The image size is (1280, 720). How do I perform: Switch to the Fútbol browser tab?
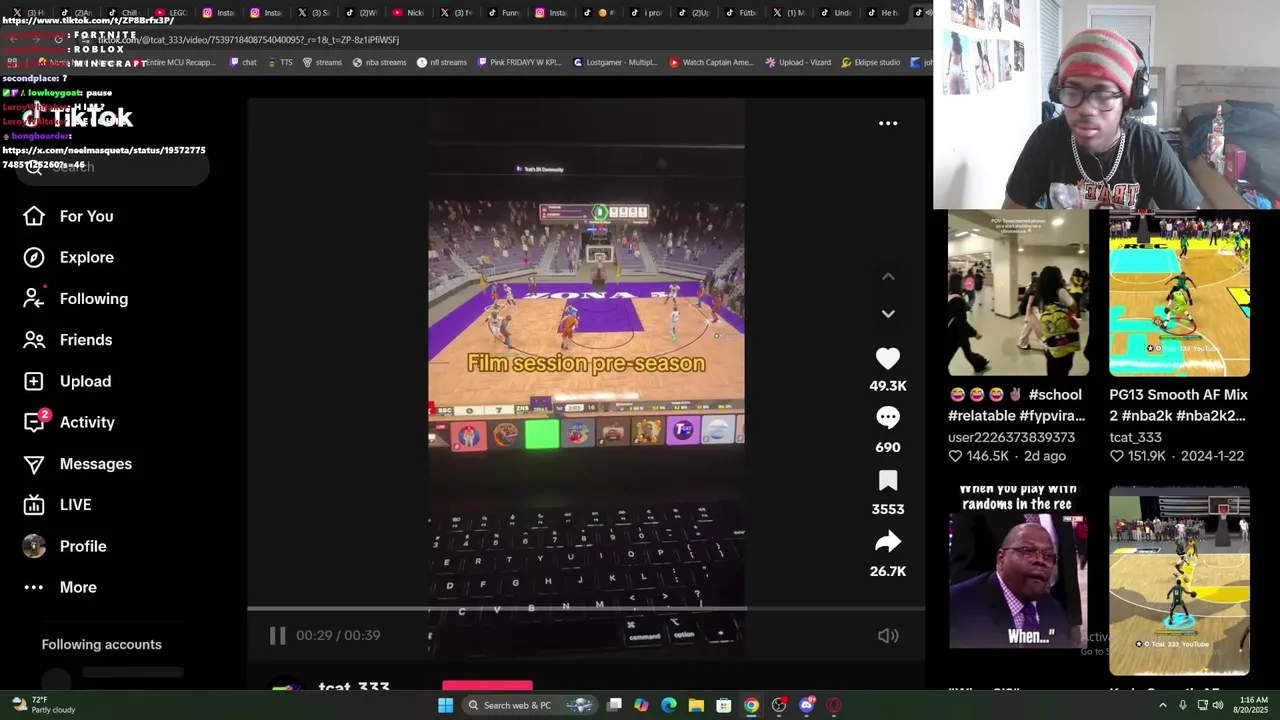(740, 12)
